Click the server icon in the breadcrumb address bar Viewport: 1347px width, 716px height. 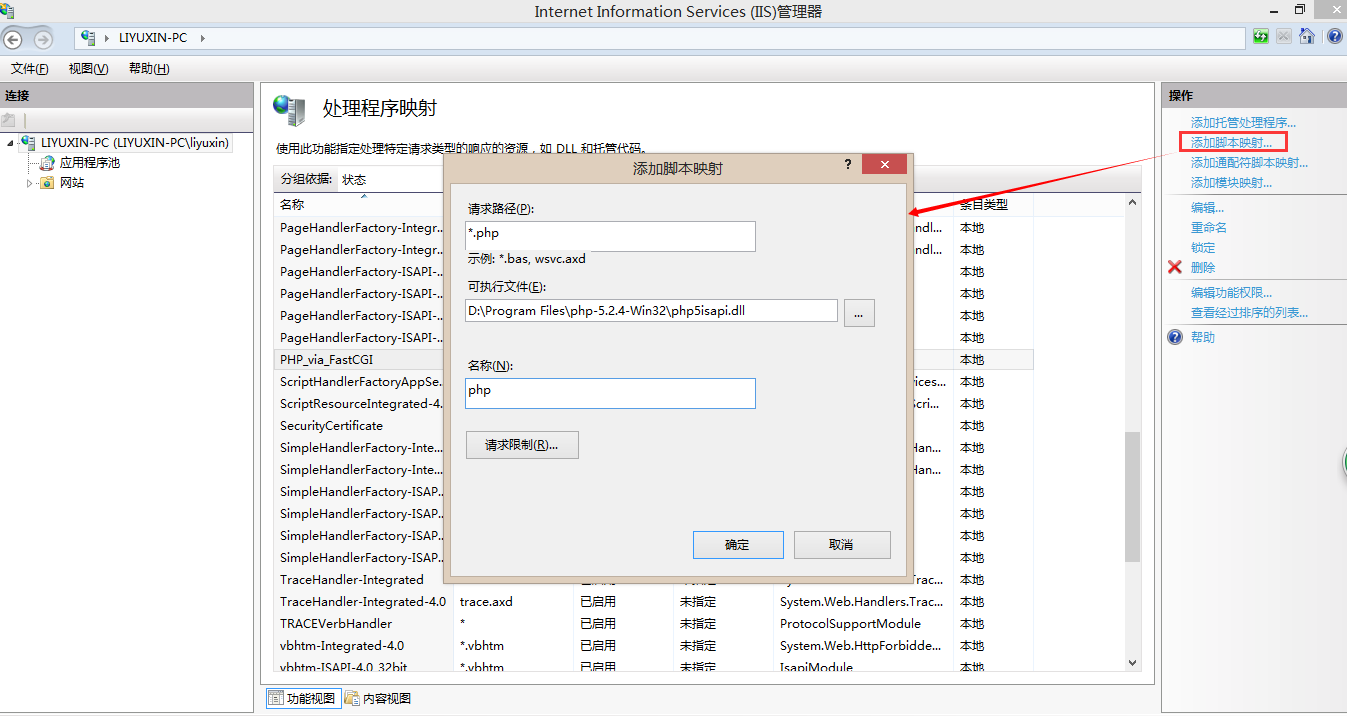coord(87,36)
